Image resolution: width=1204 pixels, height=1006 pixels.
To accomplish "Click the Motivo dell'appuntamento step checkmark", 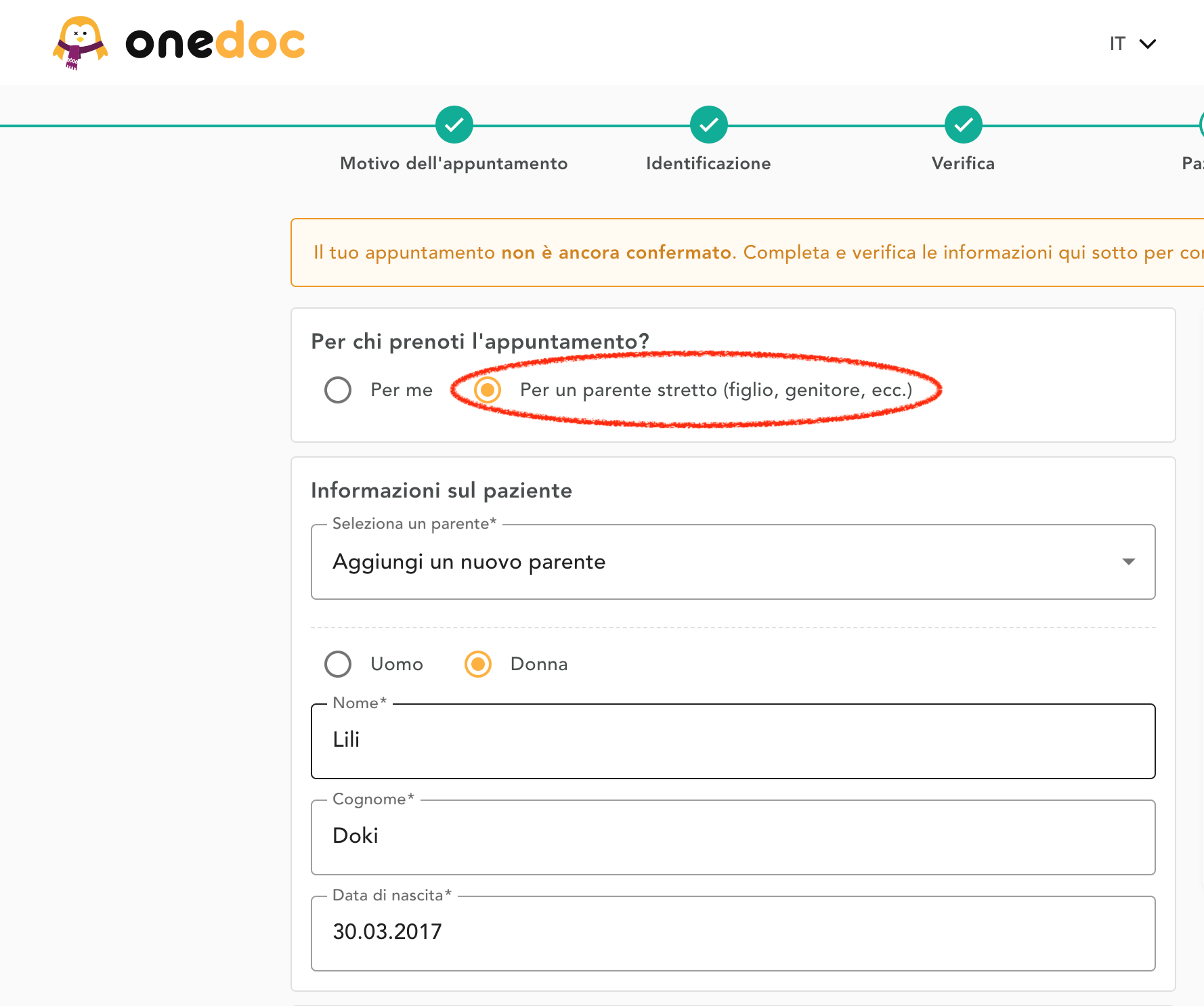I will pyautogui.click(x=454, y=125).
